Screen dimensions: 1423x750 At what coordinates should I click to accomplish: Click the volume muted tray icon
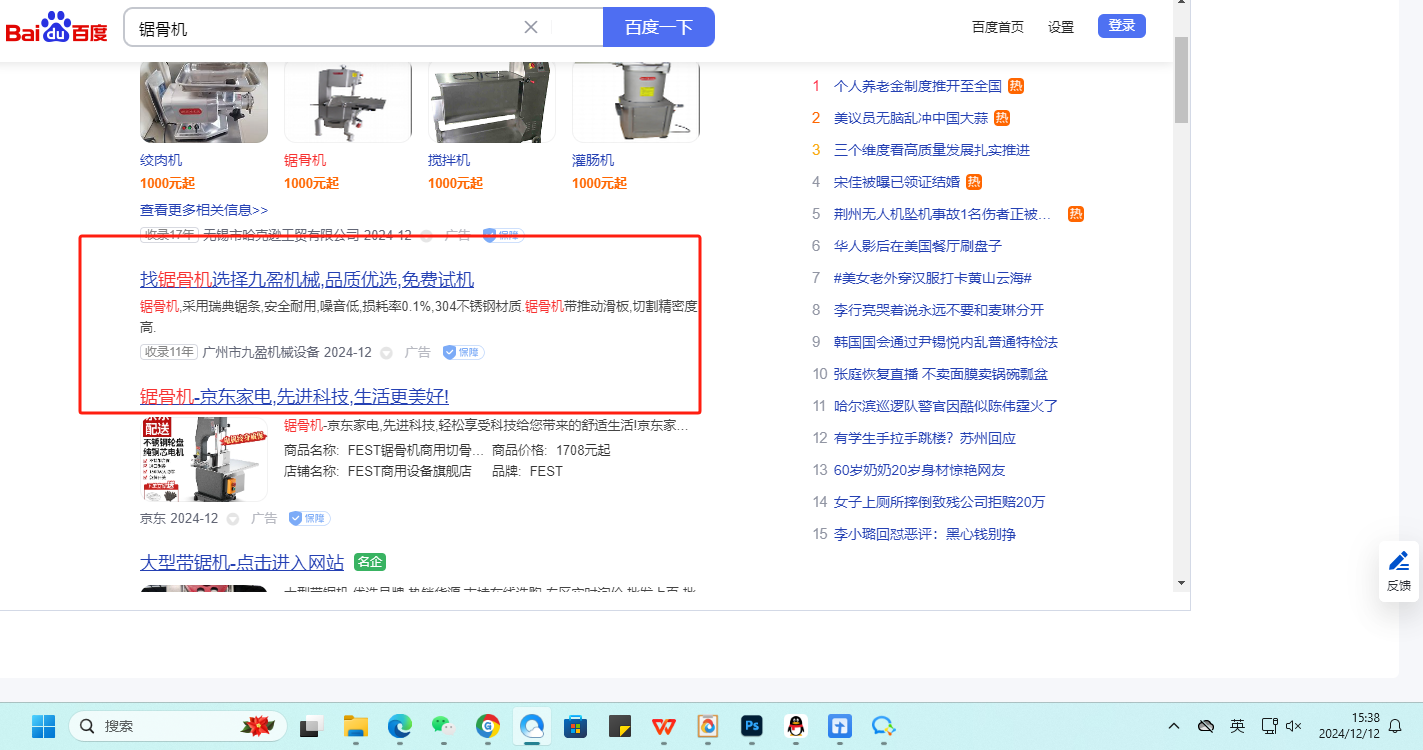pyautogui.click(x=1294, y=726)
